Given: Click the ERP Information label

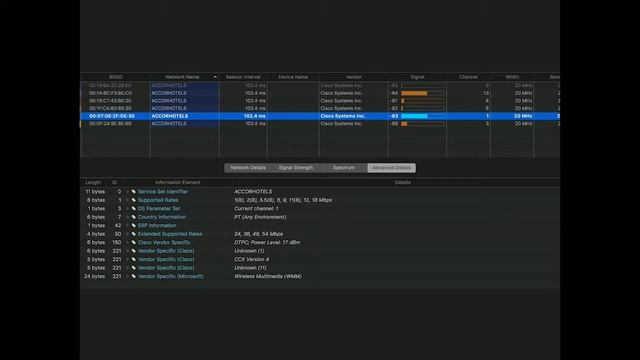Looking at the screenshot, I should click(157, 225).
